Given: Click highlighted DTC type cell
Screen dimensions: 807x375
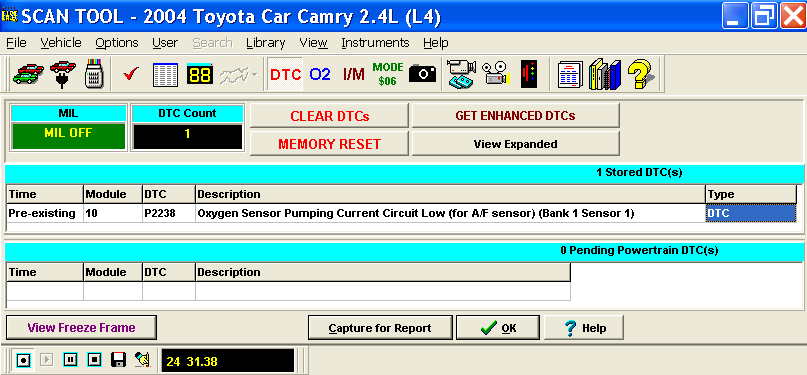Looking at the screenshot, I should pos(751,213).
